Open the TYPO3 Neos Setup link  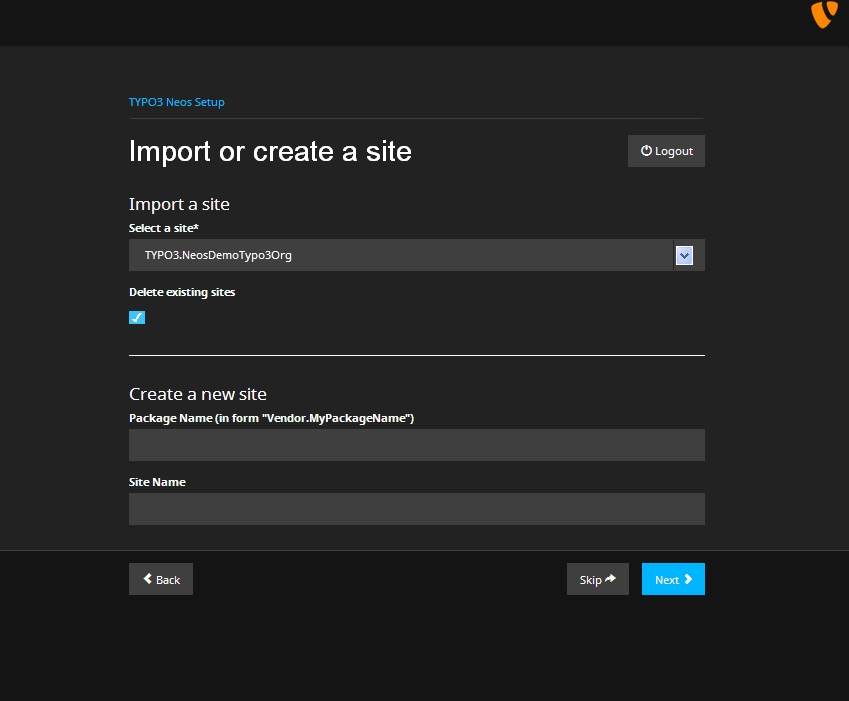click(x=177, y=102)
